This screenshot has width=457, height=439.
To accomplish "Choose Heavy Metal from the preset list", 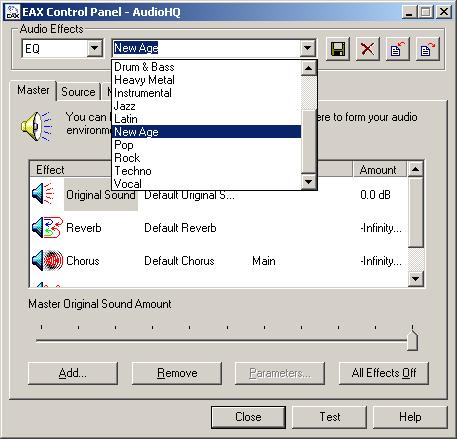I will point(144,80).
